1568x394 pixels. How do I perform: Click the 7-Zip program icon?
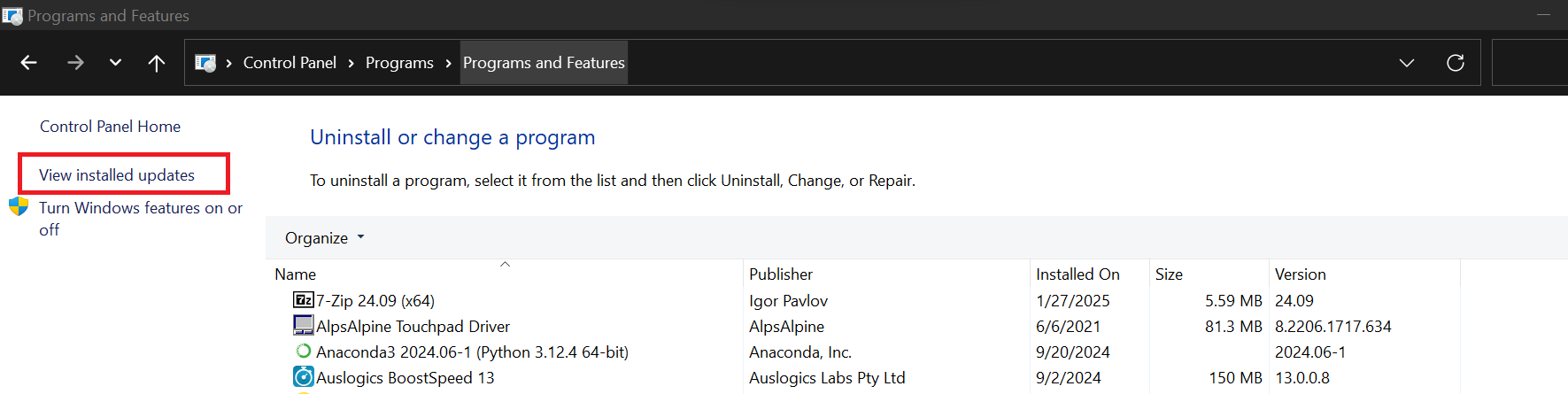[303, 300]
